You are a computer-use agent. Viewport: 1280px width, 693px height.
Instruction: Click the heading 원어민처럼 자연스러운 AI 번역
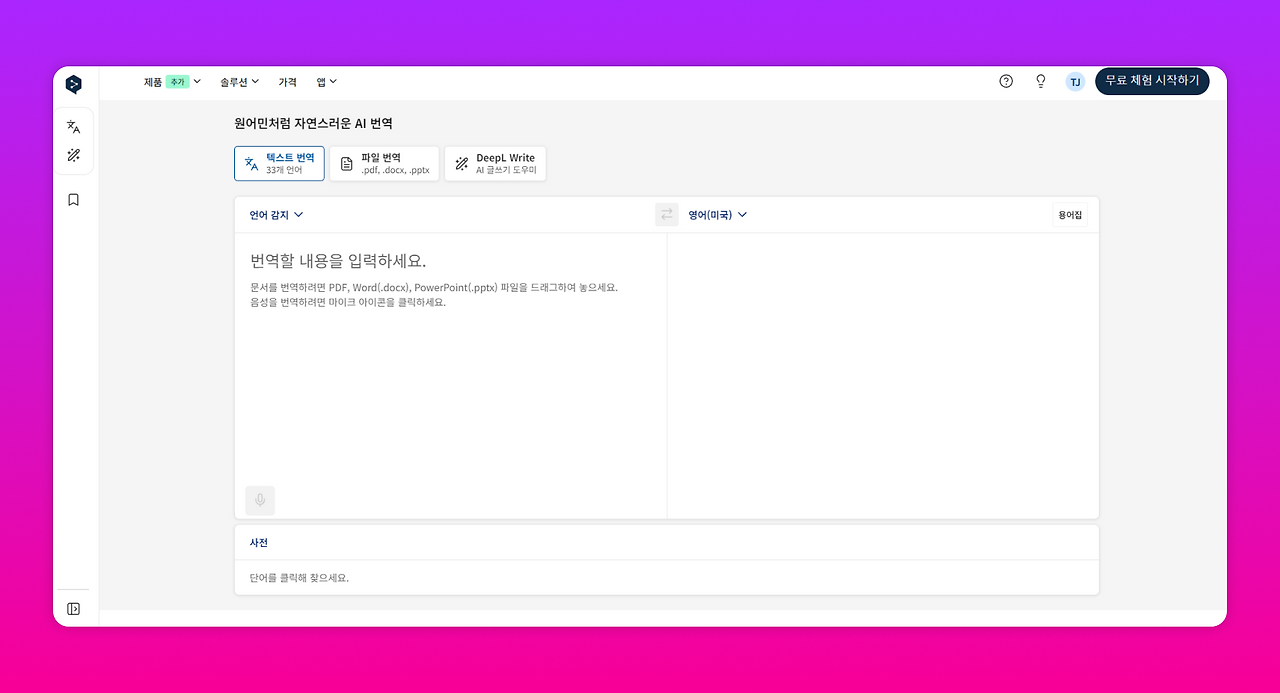(x=314, y=124)
